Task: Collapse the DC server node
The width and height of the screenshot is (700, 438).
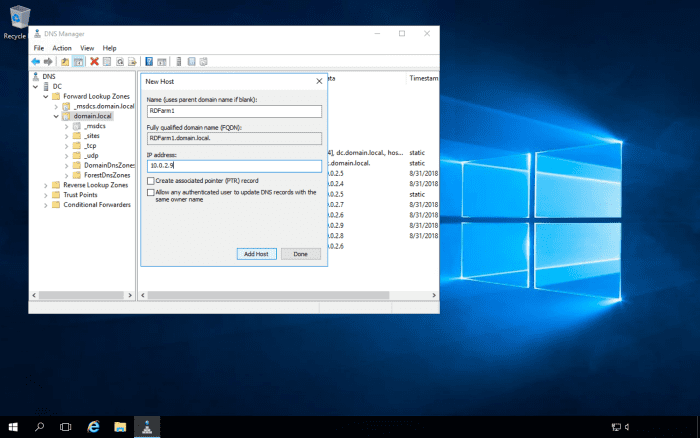Action: coord(35,87)
